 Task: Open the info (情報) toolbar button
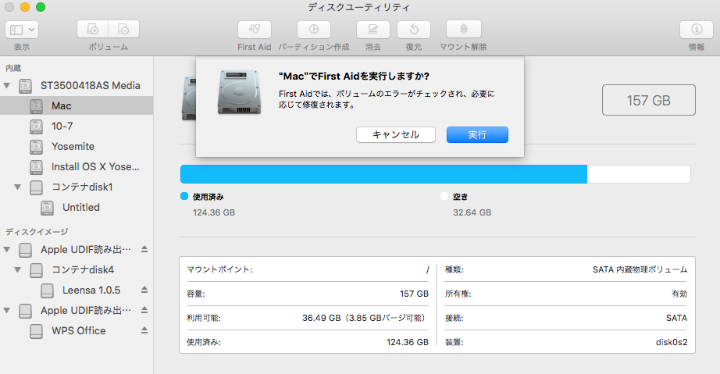[697, 29]
